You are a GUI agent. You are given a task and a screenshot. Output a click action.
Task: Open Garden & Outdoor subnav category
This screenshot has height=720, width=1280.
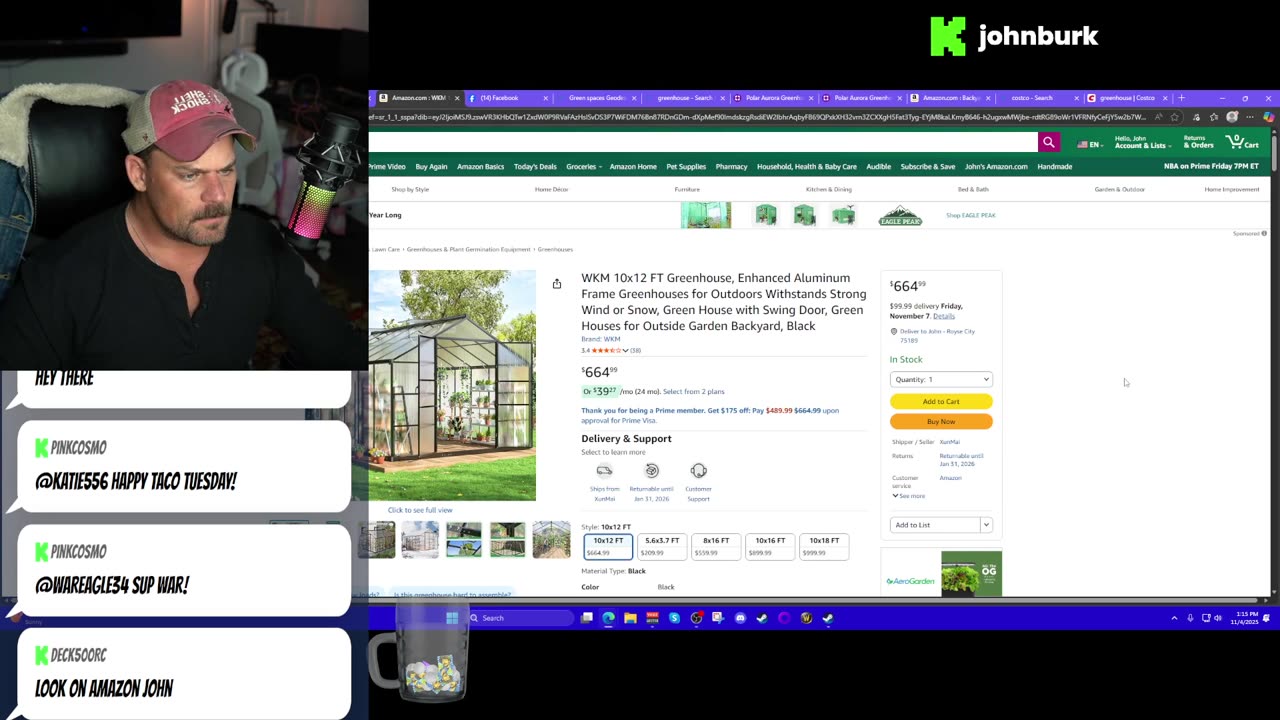click(1119, 189)
